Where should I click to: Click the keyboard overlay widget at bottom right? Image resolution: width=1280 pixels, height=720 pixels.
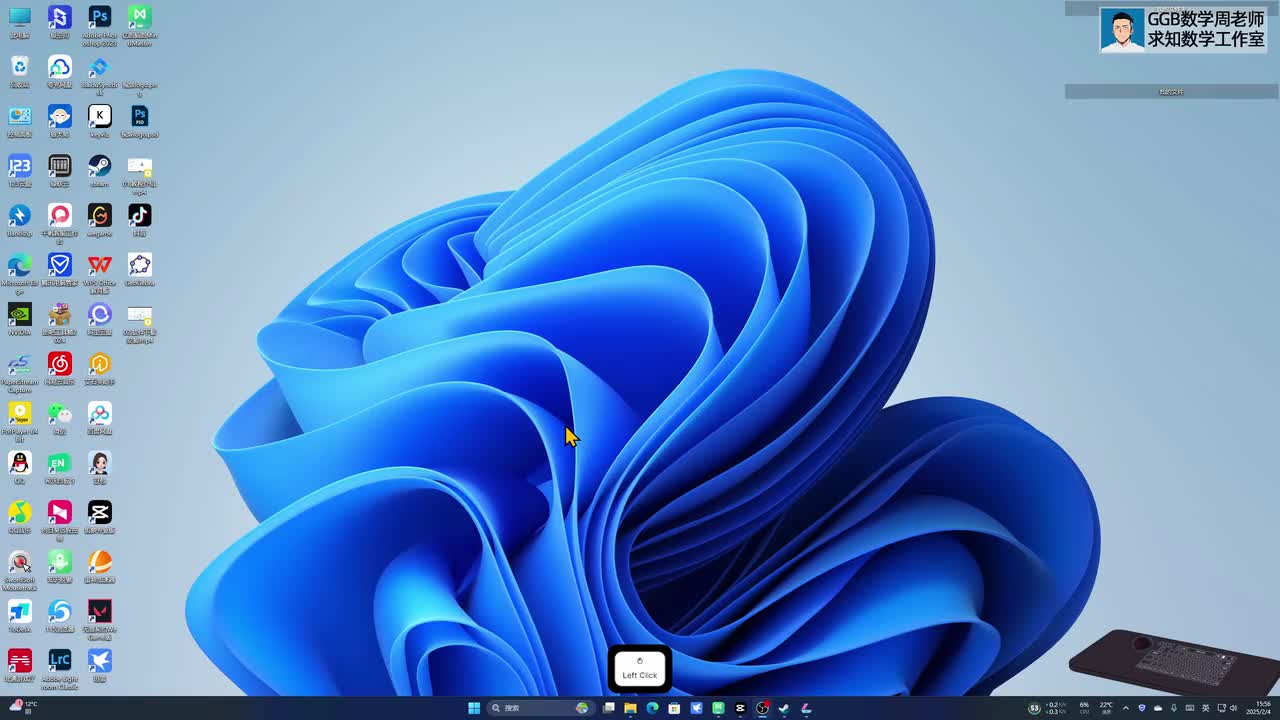click(1172, 660)
